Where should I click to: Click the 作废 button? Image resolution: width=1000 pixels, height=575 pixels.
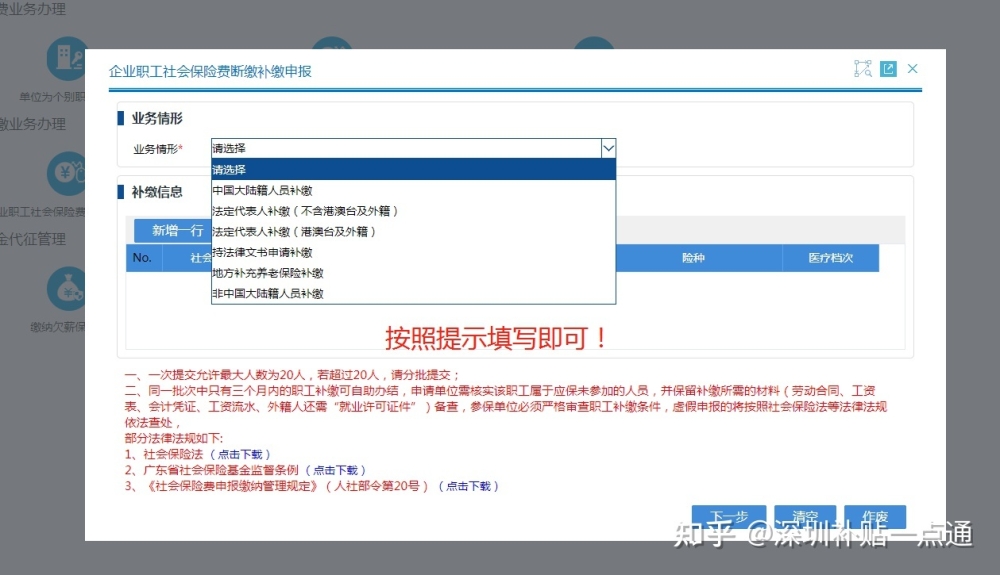coord(875,517)
